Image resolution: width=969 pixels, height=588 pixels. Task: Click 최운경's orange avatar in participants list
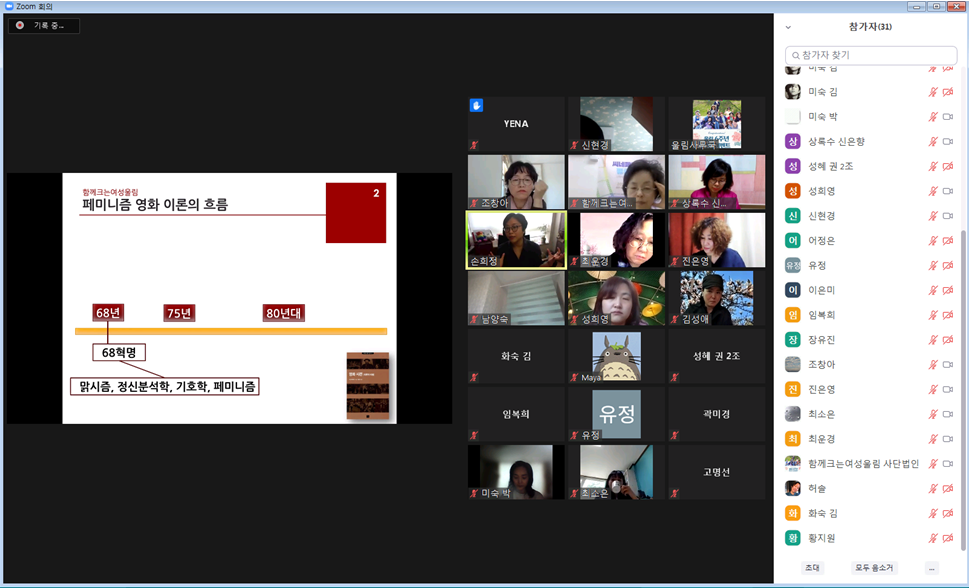[793, 438]
